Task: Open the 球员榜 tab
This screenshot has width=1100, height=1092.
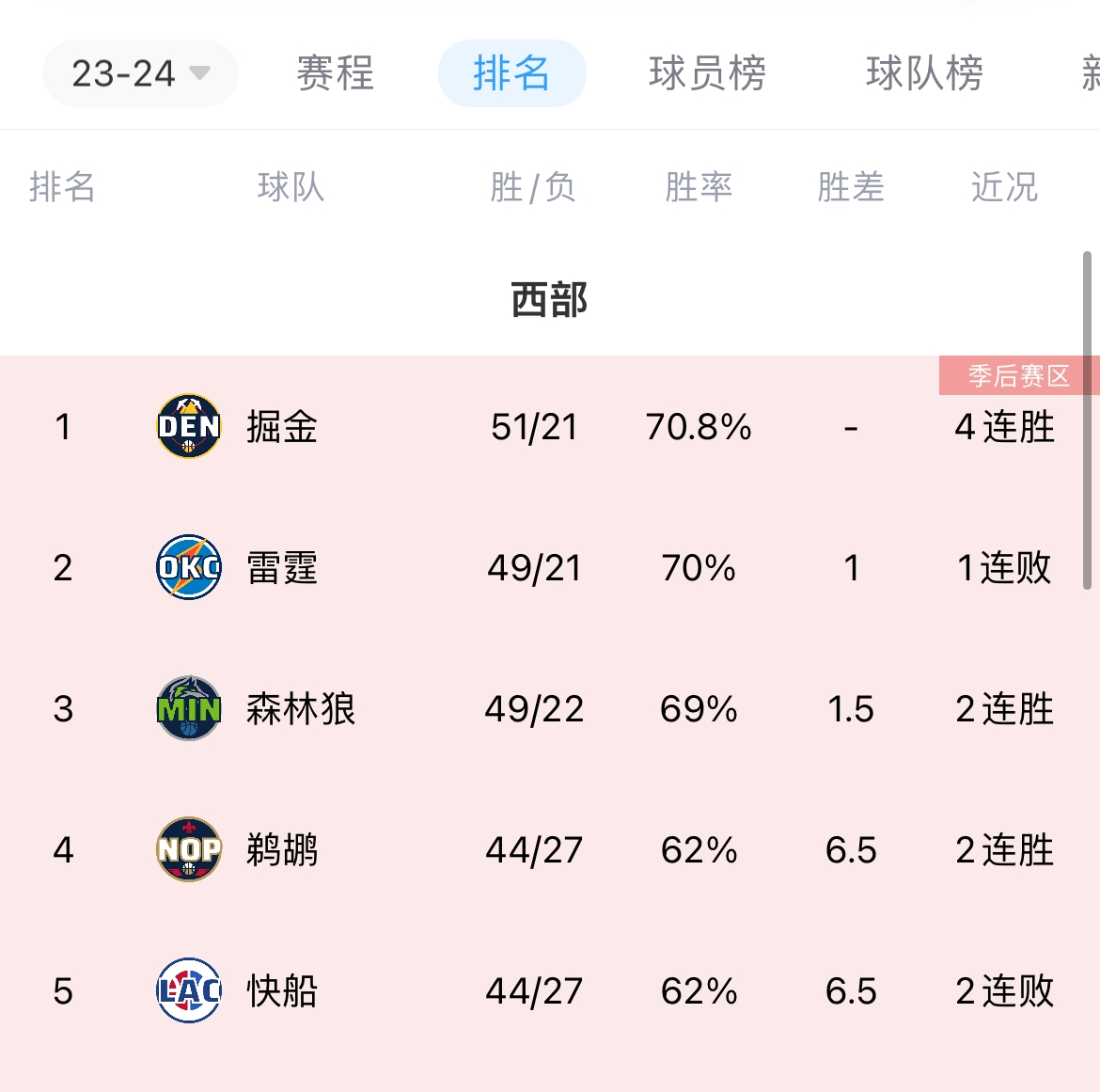Action: pos(707,73)
